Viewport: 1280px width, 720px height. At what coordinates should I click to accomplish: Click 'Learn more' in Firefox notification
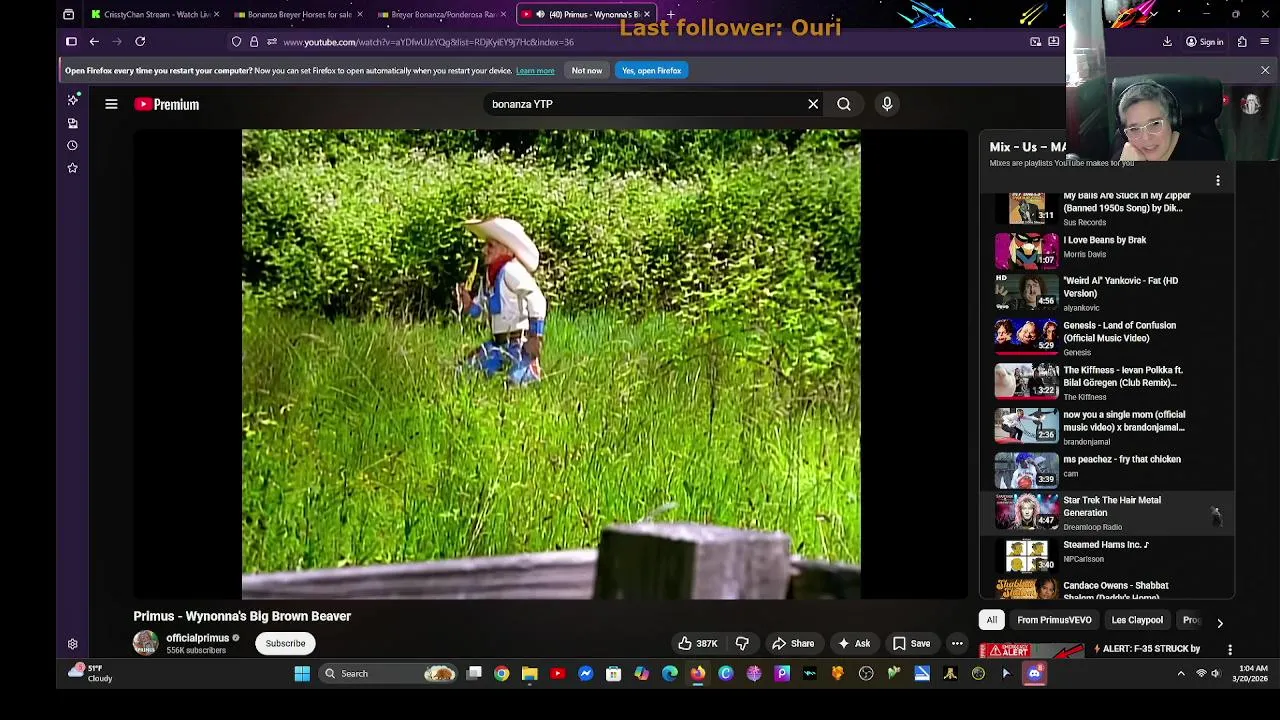point(535,71)
